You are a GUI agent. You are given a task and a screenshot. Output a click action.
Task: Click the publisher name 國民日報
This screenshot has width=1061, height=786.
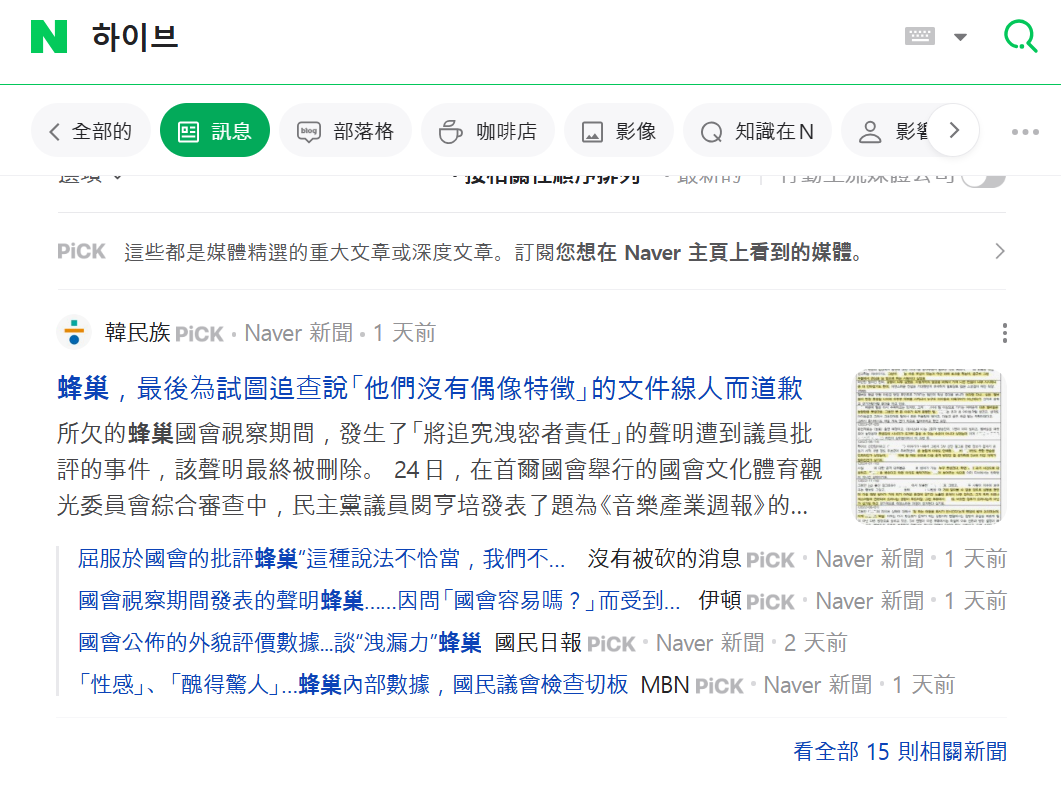point(539,643)
